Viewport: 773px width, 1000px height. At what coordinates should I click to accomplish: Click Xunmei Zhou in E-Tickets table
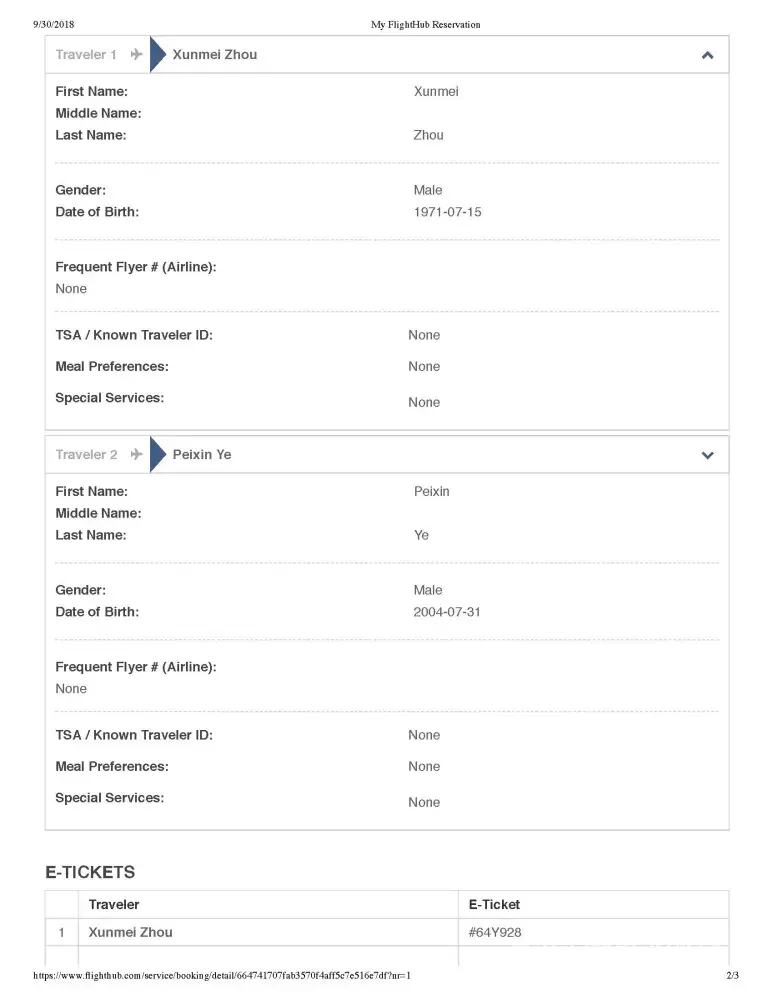130,933
